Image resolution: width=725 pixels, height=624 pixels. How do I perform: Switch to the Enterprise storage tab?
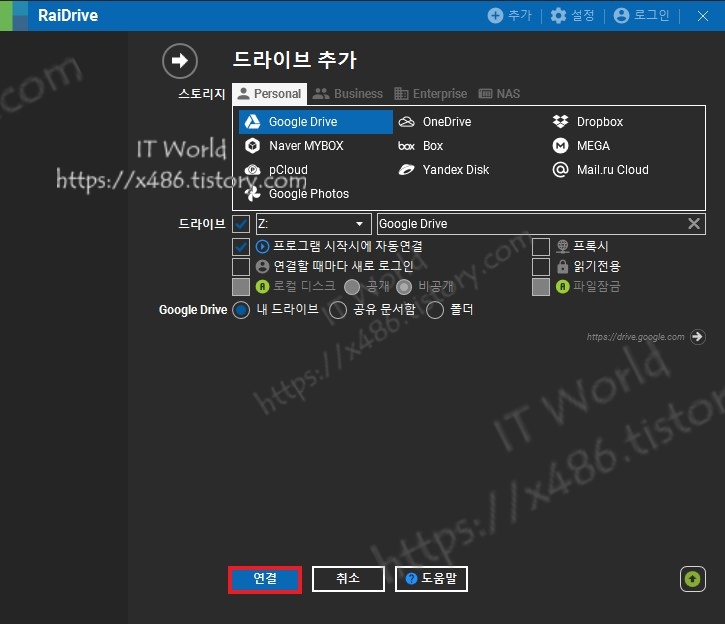click(x=430, y=94)
